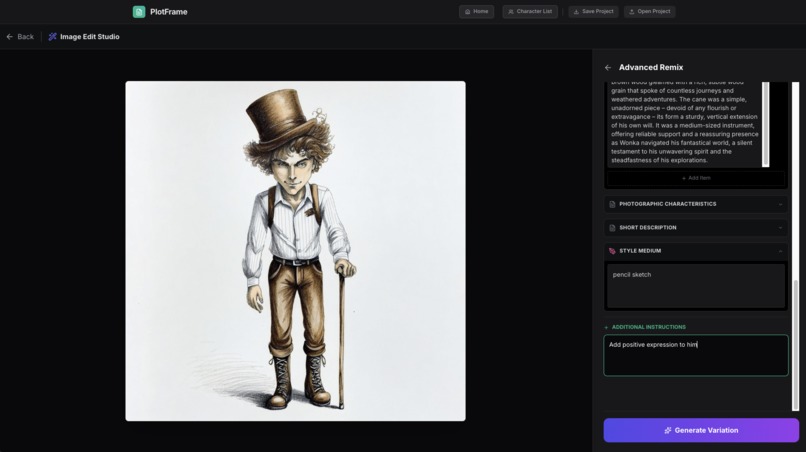The width and height of the screenshot is (806, 452).
Task: Click the sparkle icon on Generate Variation
Action: click(668, 430)
